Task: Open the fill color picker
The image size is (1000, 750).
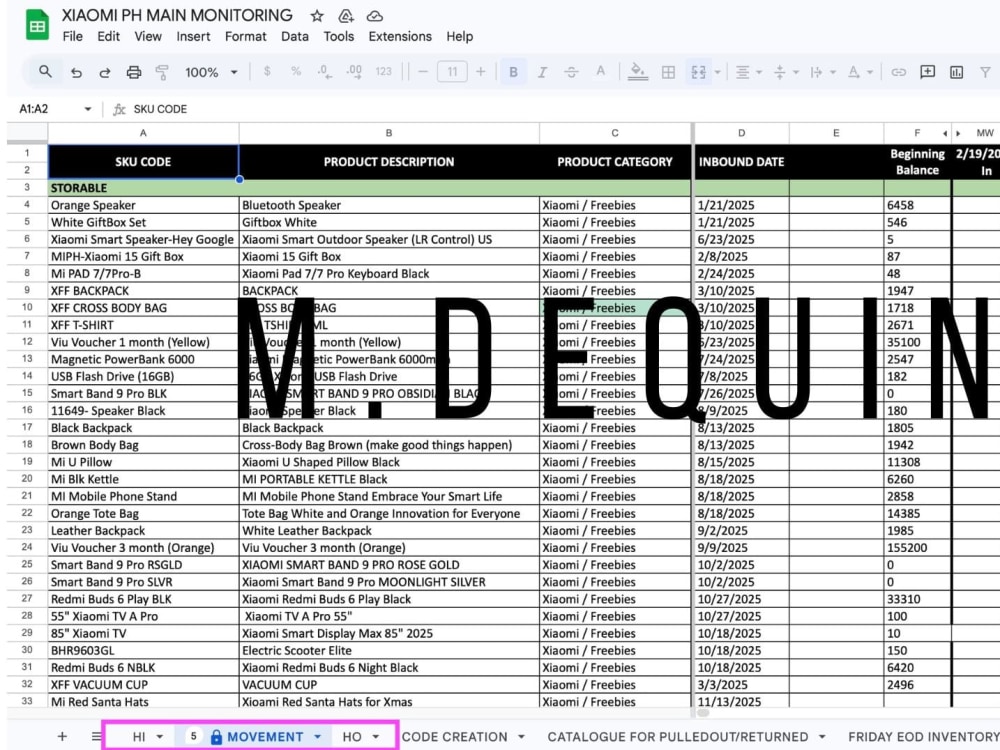Action: (x=637, y=71)
